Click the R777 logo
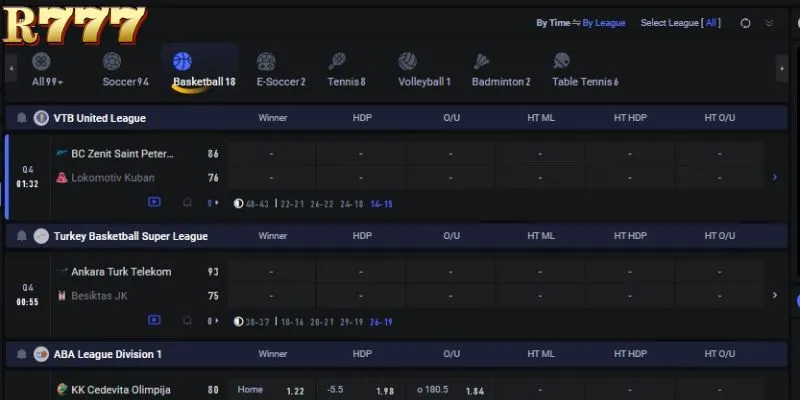Screen dimensions: 800x400 tap(74, 24)
